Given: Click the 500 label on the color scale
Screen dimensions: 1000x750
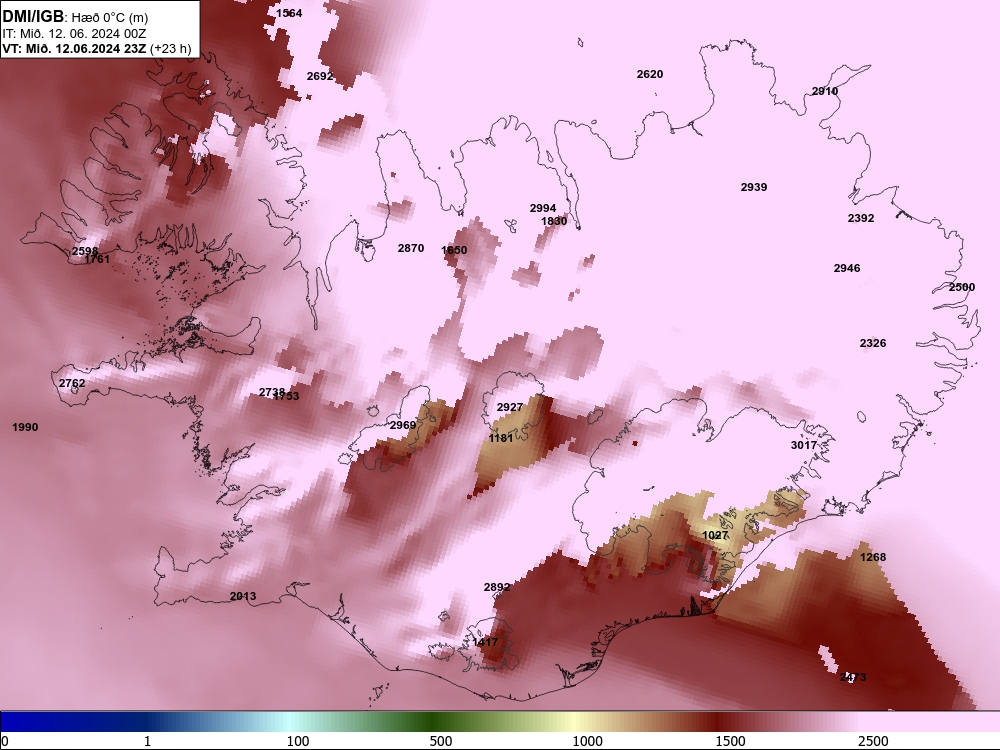Looking at the screenshot, I should click(441, 741).
